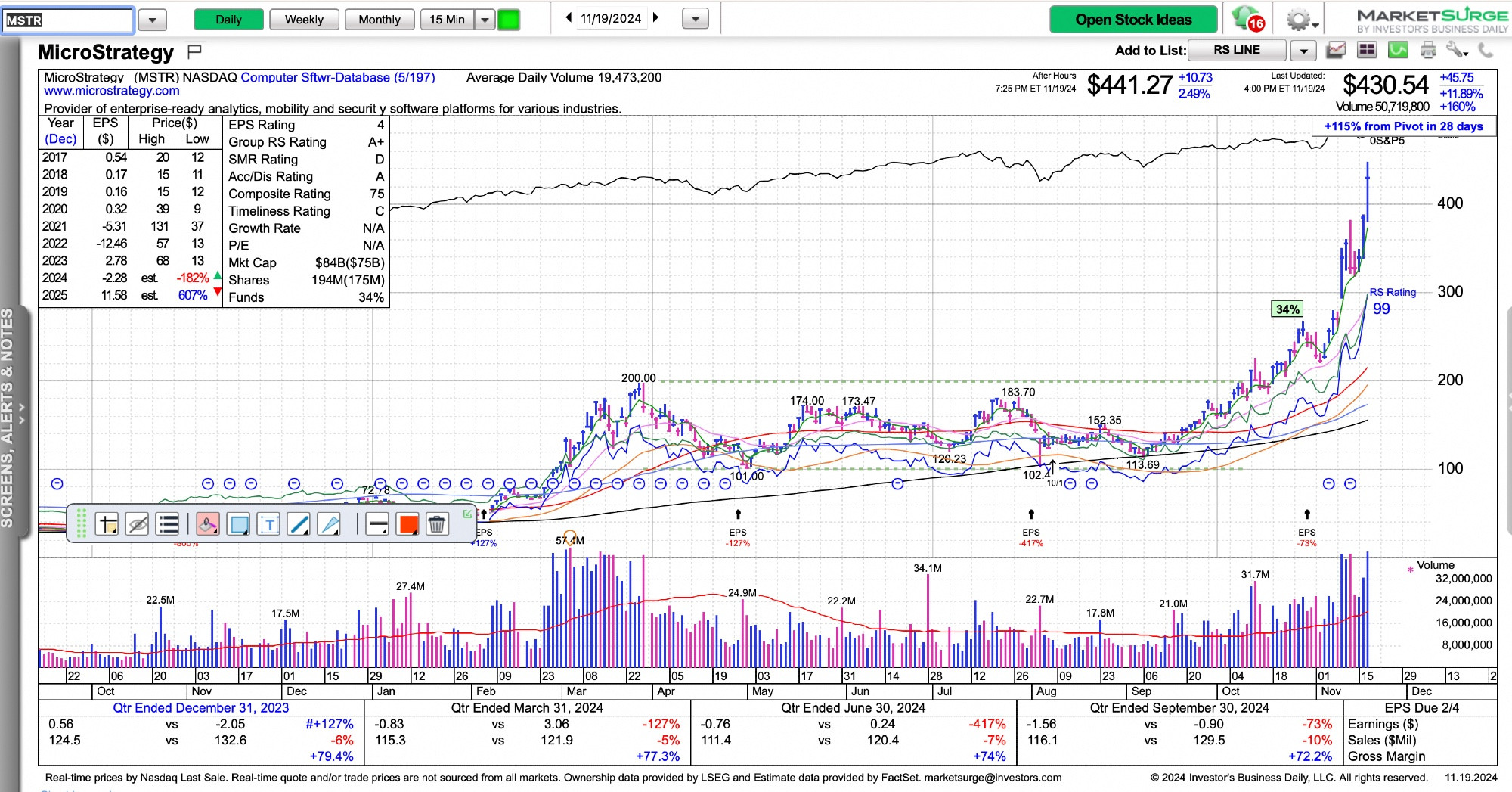Viewport: 1512px width, 792px height.
Task: Click the RS Rating 99 label
Action: click(1392, 301)
